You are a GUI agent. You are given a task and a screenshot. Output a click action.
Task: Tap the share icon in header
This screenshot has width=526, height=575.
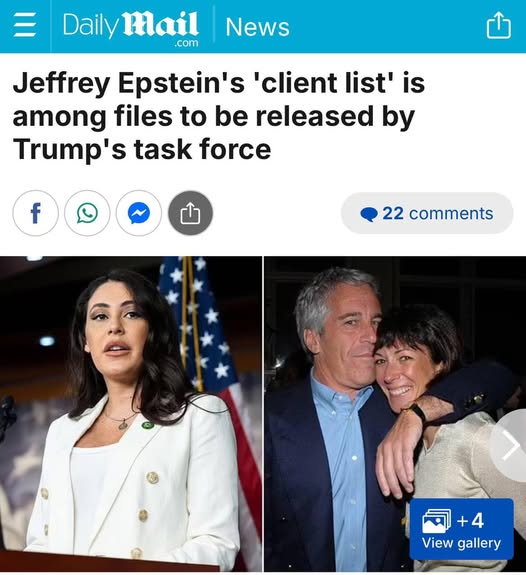498,25
